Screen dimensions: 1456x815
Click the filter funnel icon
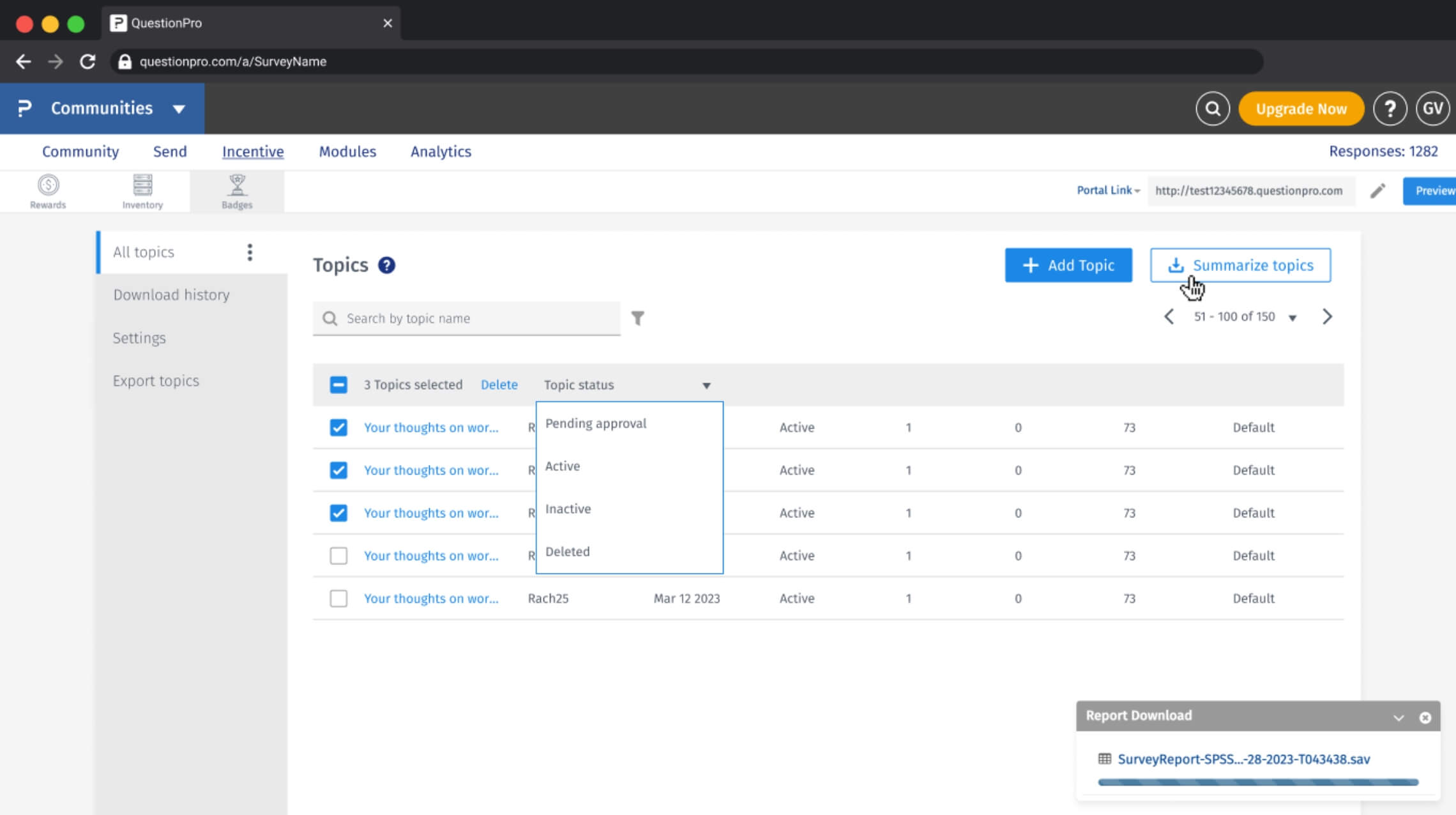click(x=637, y=317)
